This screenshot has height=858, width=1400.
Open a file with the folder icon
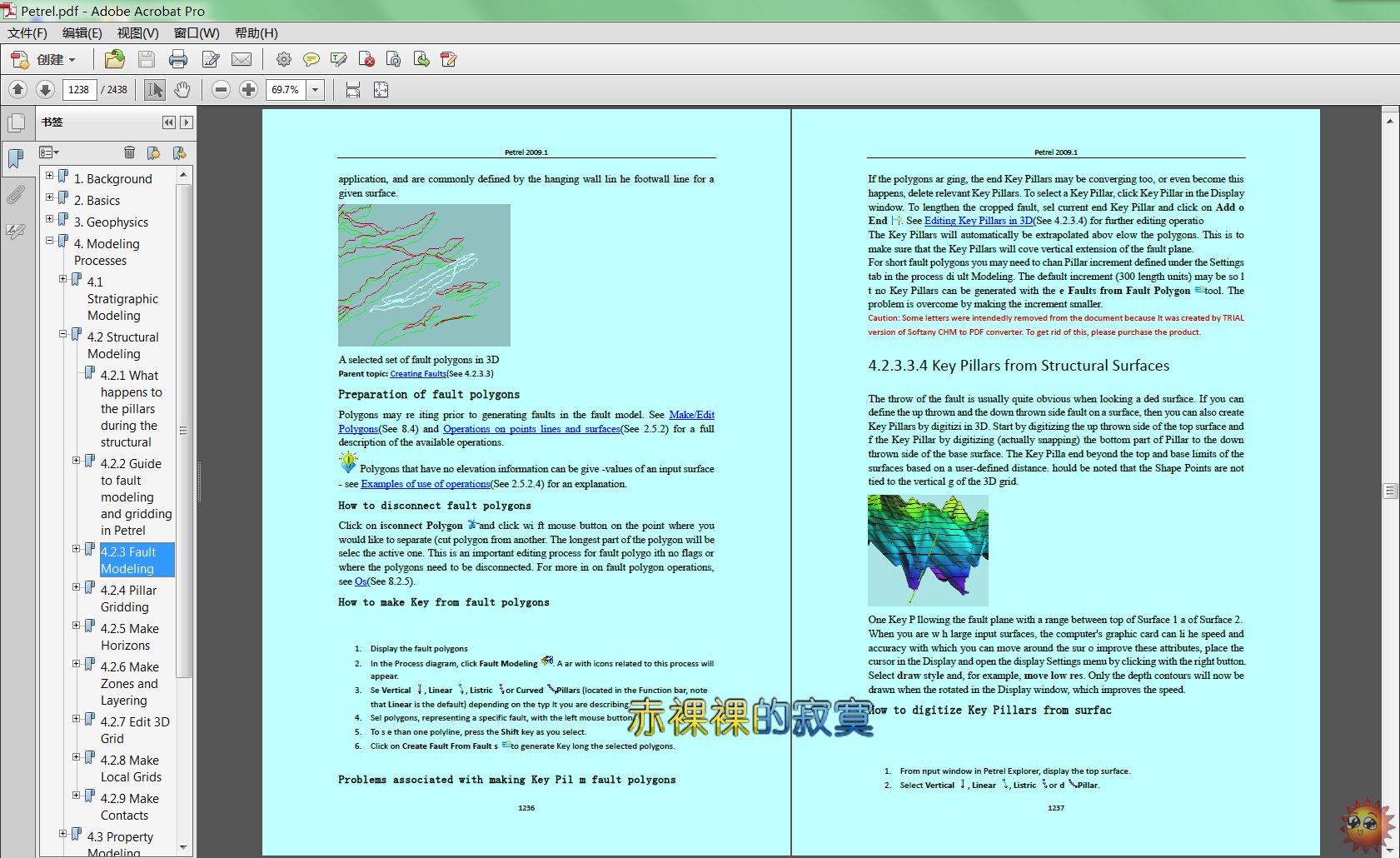[115, 59]
